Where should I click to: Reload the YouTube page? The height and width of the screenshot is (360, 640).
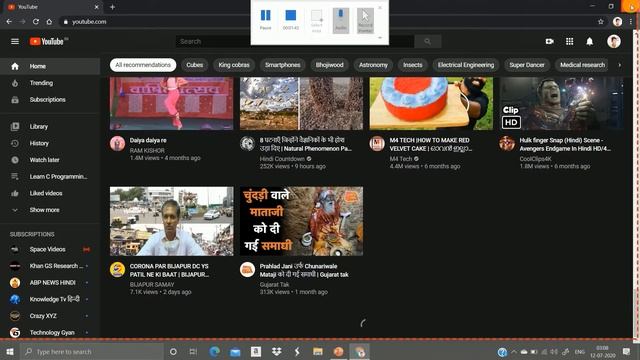(x=36, y=22)
